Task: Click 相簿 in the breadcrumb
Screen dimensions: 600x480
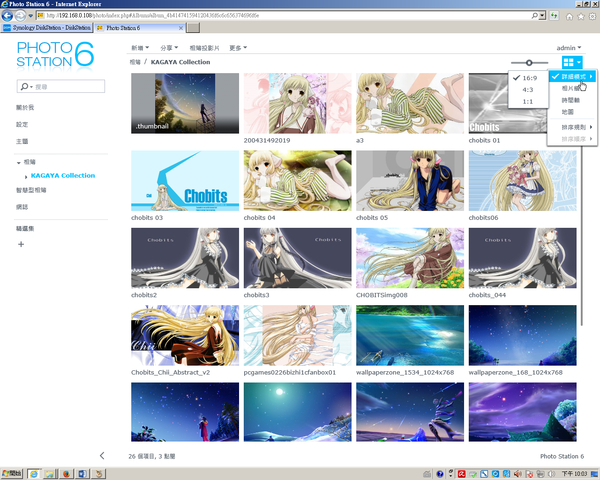Action: [135, 62]
